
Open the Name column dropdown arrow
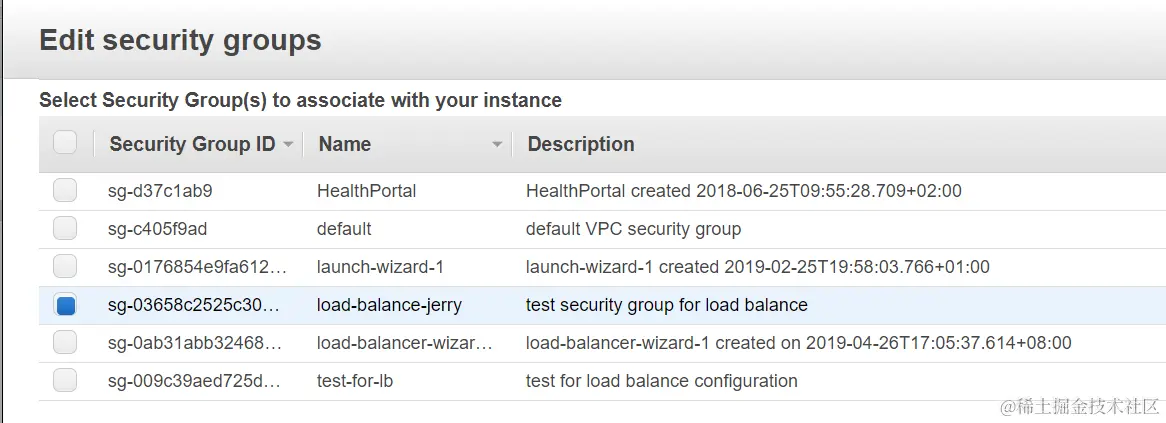pyautogui.click(x=497, y=145)
